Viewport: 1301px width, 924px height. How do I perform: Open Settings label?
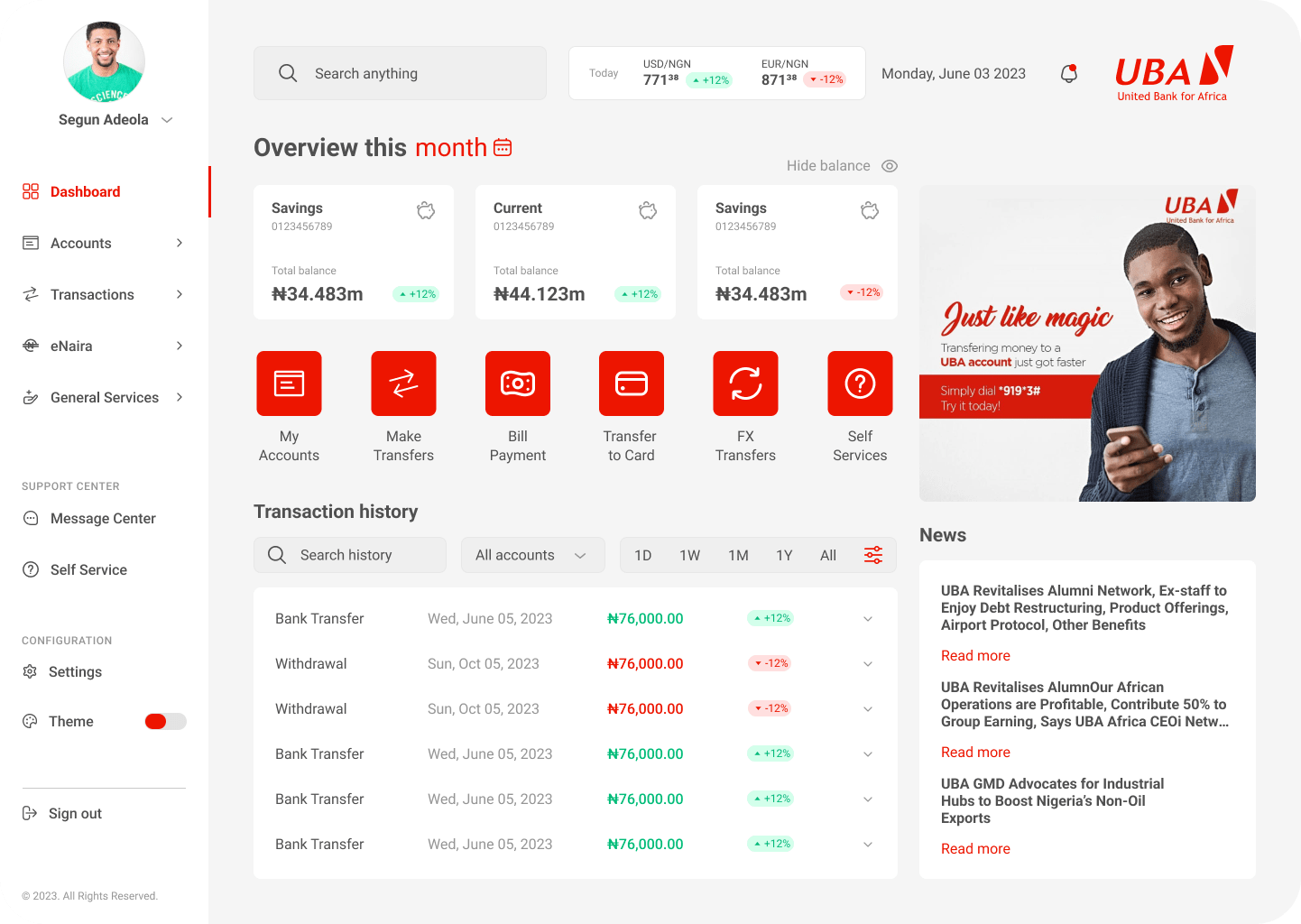pos(75,671)
